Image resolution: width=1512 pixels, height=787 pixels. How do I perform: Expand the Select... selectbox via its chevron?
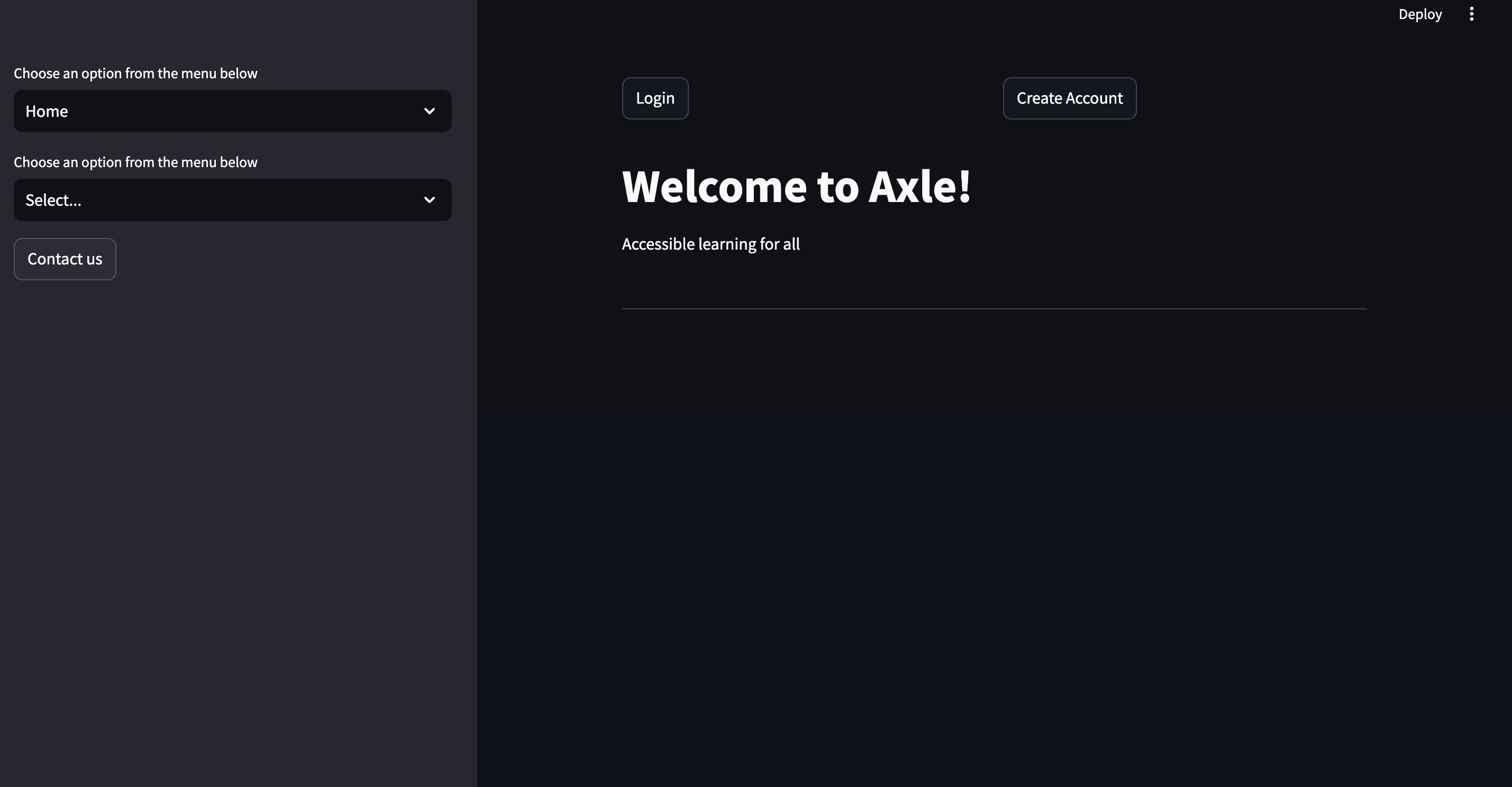(x=429, y=199)
